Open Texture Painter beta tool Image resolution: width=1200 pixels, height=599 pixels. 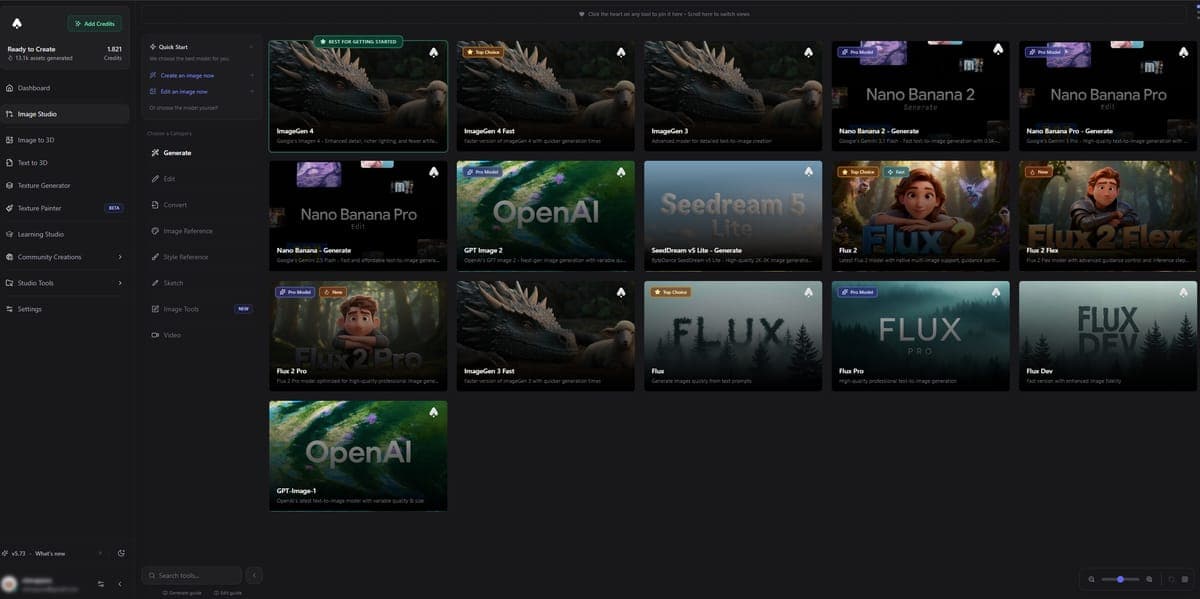pos(65,208)
